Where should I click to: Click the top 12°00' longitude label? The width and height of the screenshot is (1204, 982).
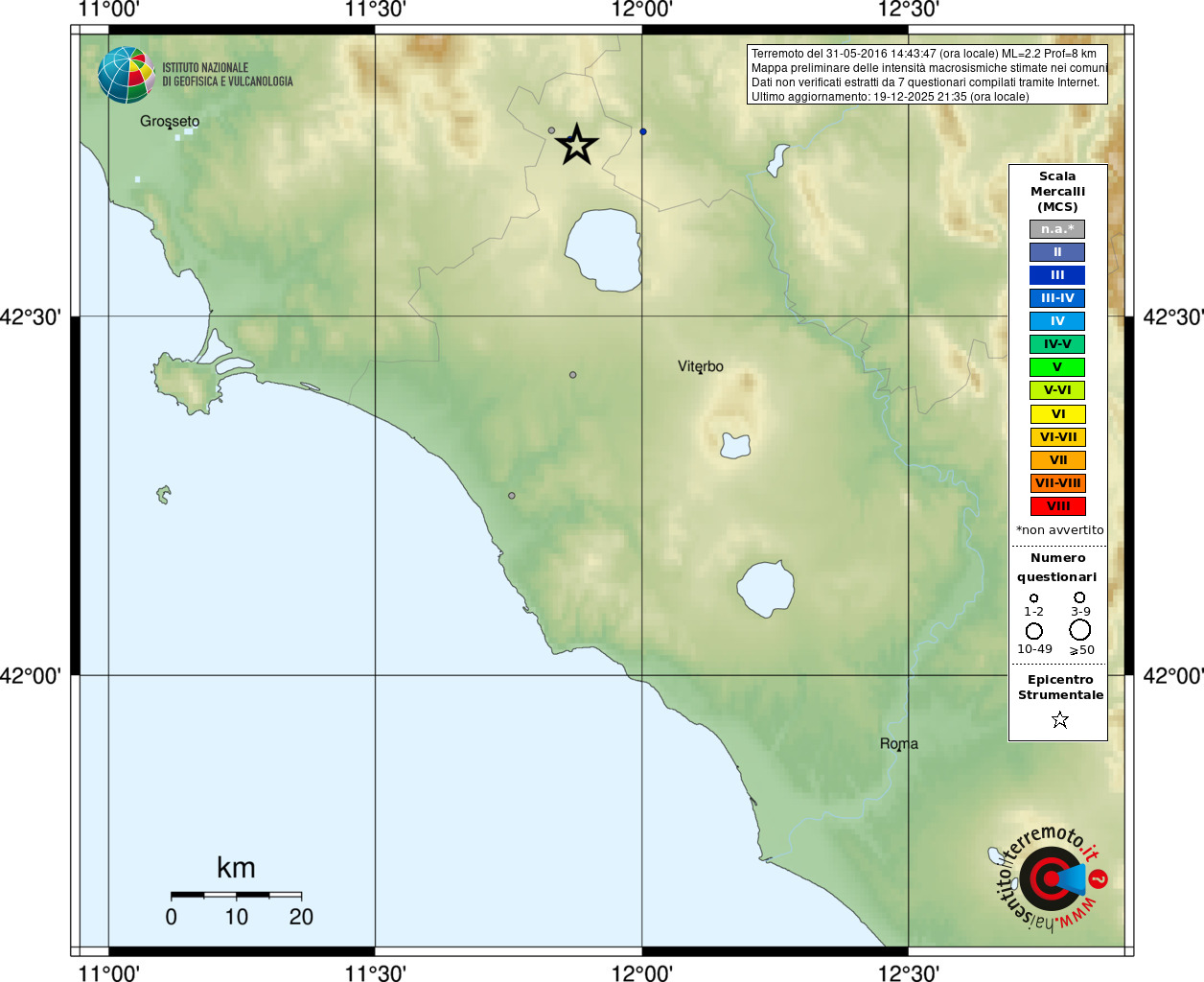(x=642, y=10)
